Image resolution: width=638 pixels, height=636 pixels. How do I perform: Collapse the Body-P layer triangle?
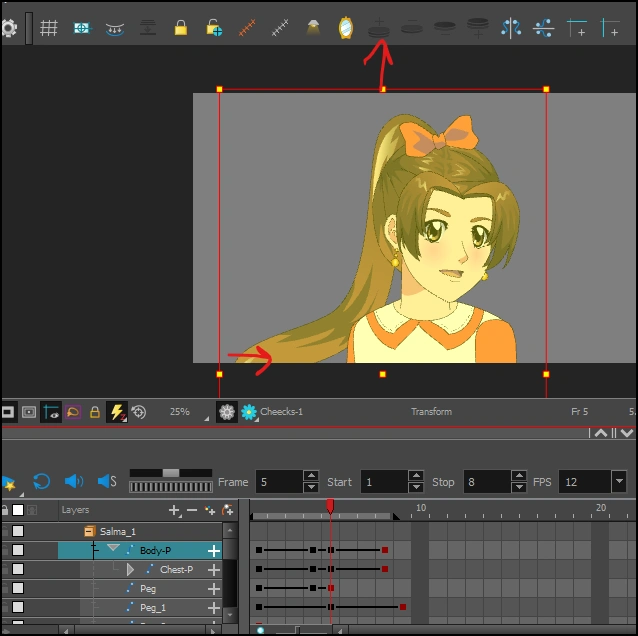(x=114, y=548)
